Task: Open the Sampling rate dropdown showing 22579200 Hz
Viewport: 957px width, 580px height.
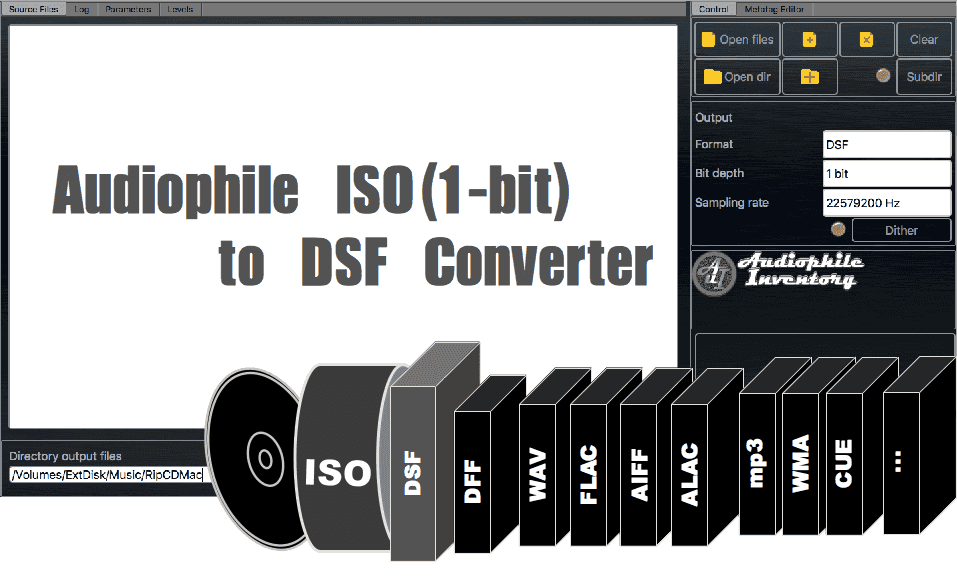Action: pyautogui.click(x=886, y=203)
